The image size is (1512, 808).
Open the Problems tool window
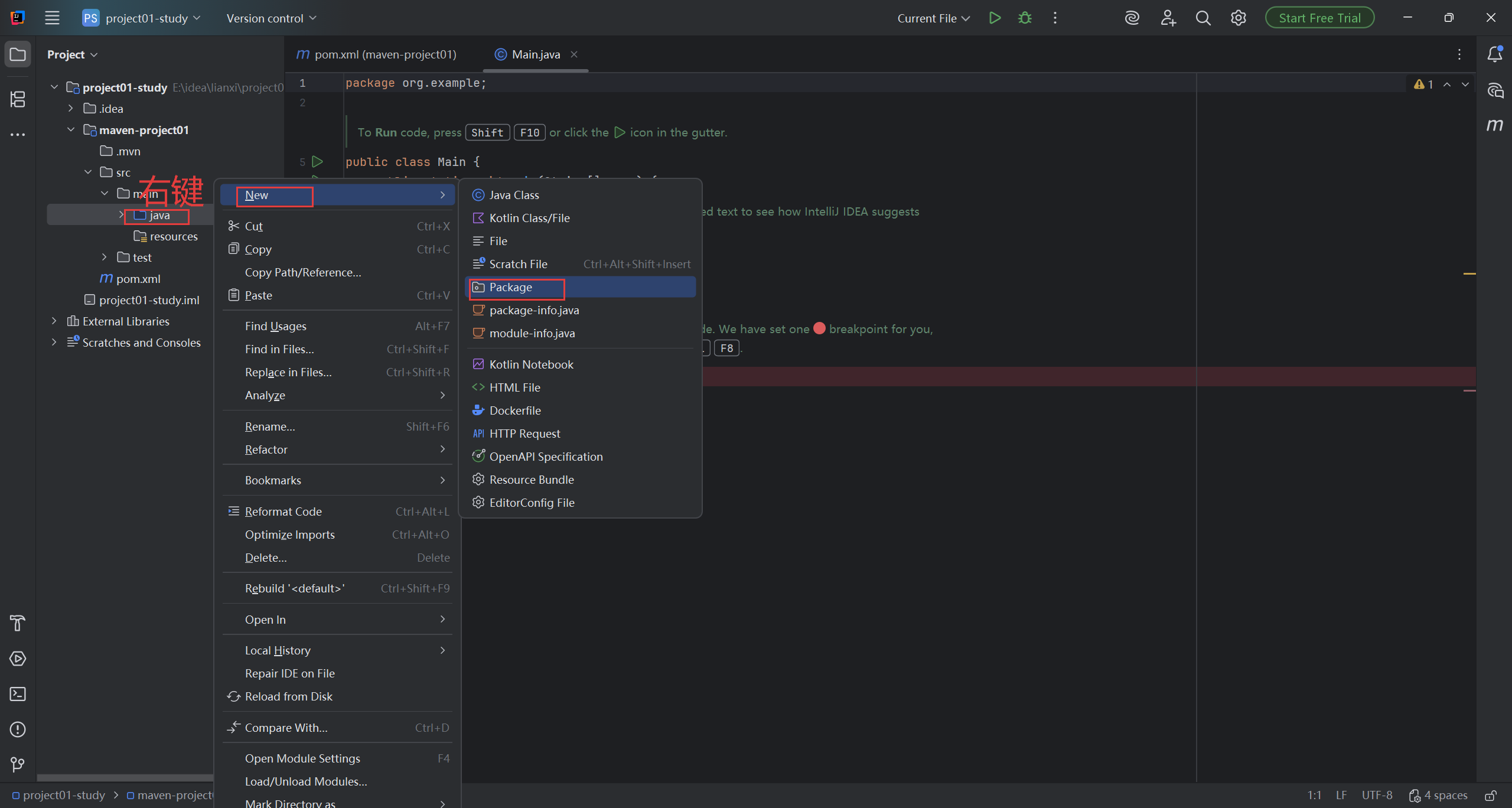18,729
